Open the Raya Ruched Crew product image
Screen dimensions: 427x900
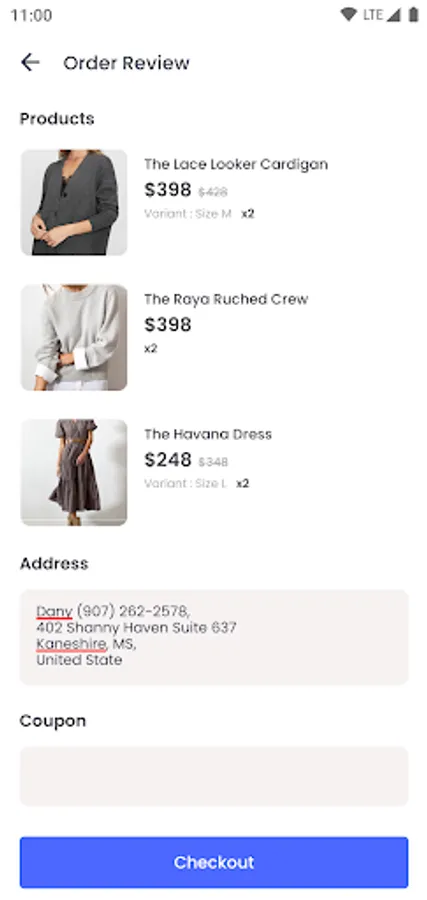[73, 337]
